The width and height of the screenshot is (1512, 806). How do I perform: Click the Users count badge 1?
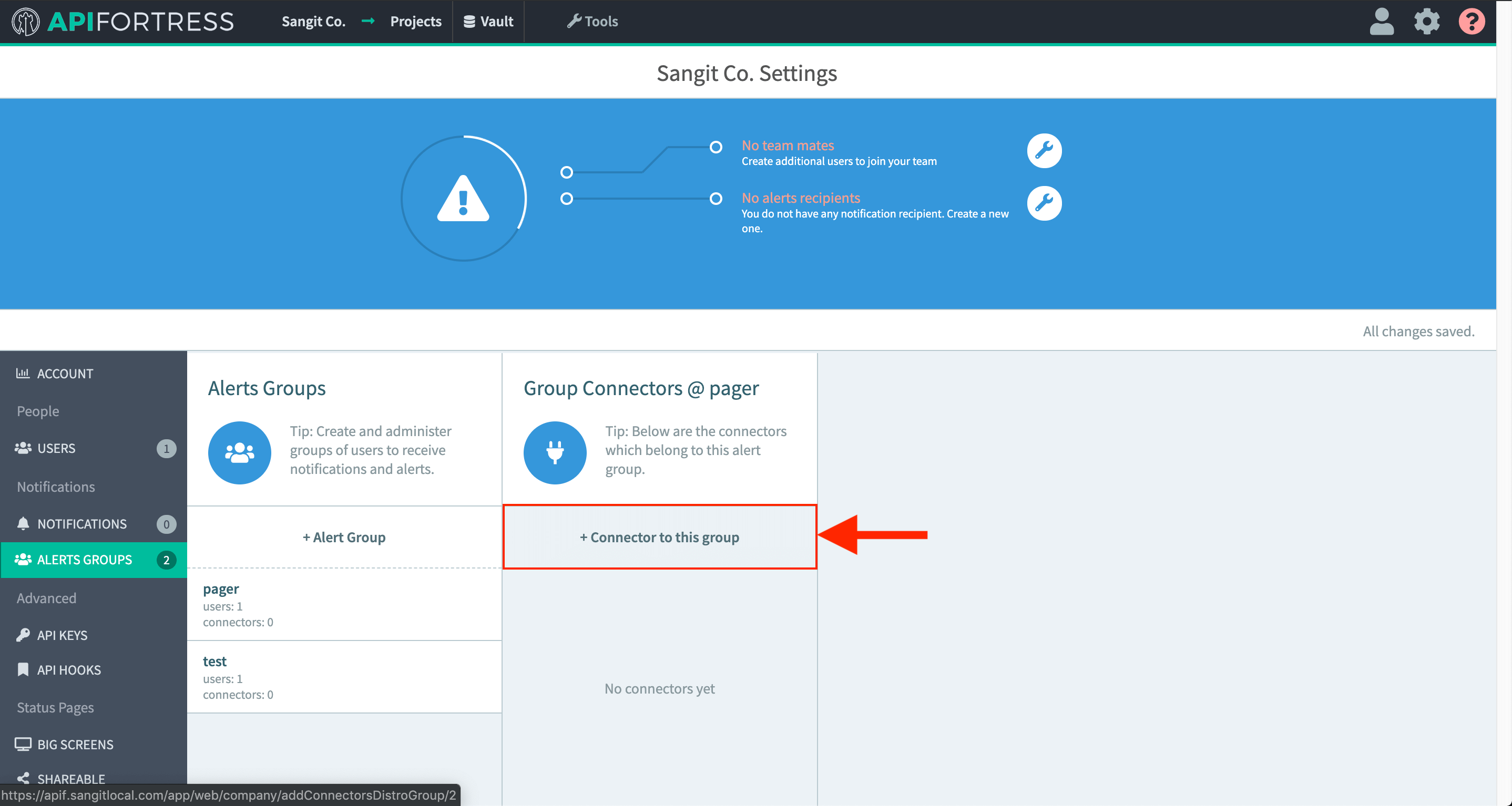(x=166, y=448)
